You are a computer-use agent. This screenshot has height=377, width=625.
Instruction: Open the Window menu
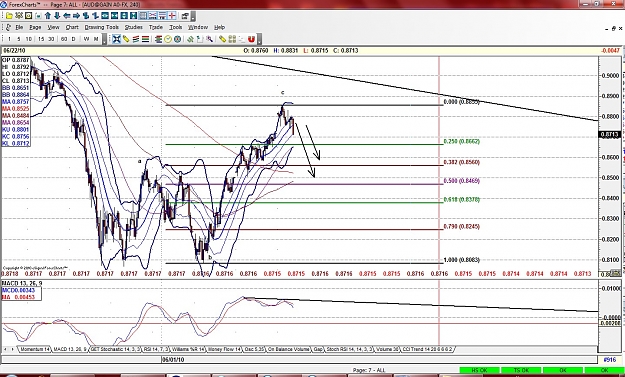198,27
